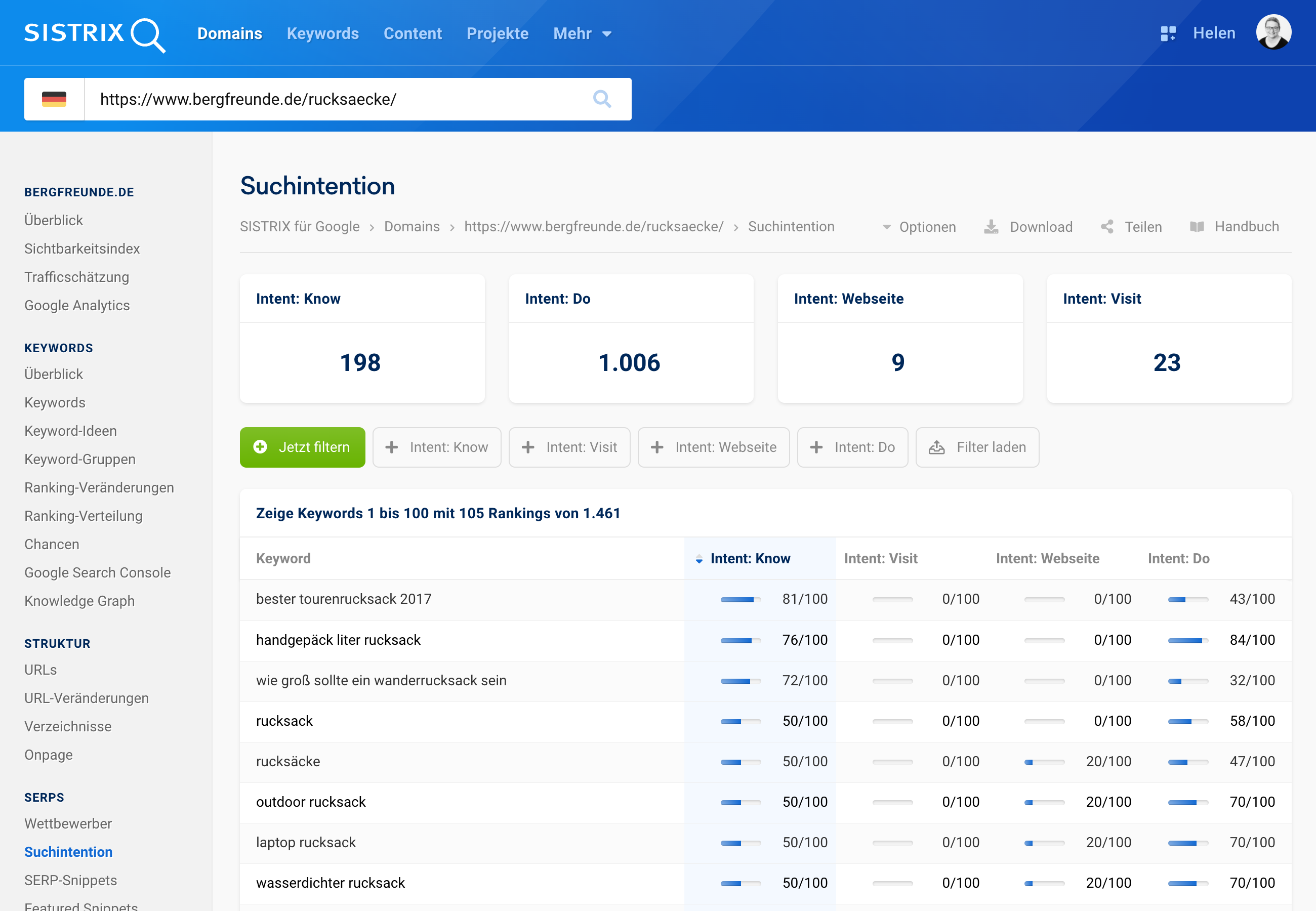Open the Domains tab

pos(230,34)
